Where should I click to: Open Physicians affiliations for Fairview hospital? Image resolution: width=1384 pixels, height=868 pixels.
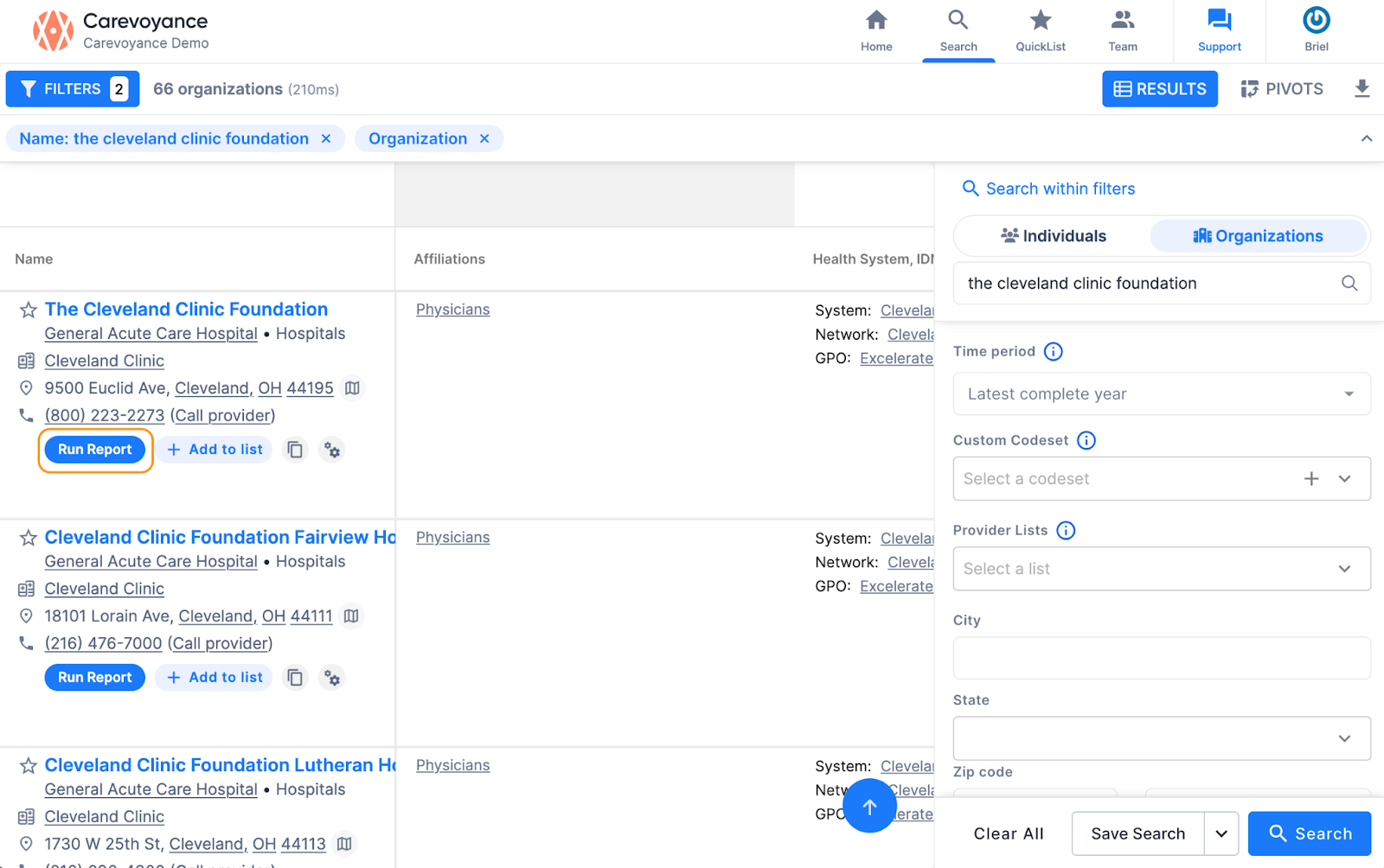(452, 538)
